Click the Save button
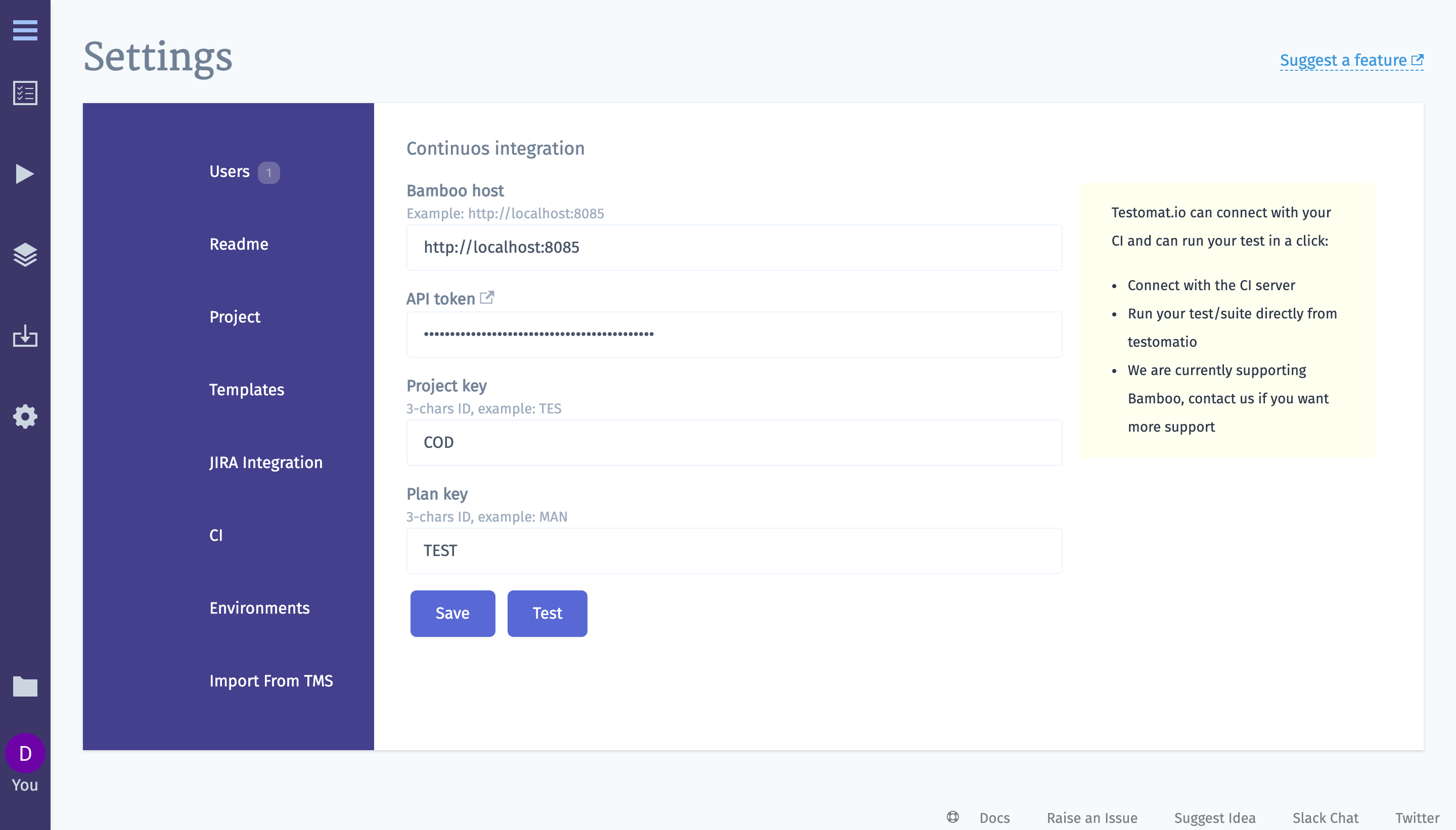 (452, 613)
